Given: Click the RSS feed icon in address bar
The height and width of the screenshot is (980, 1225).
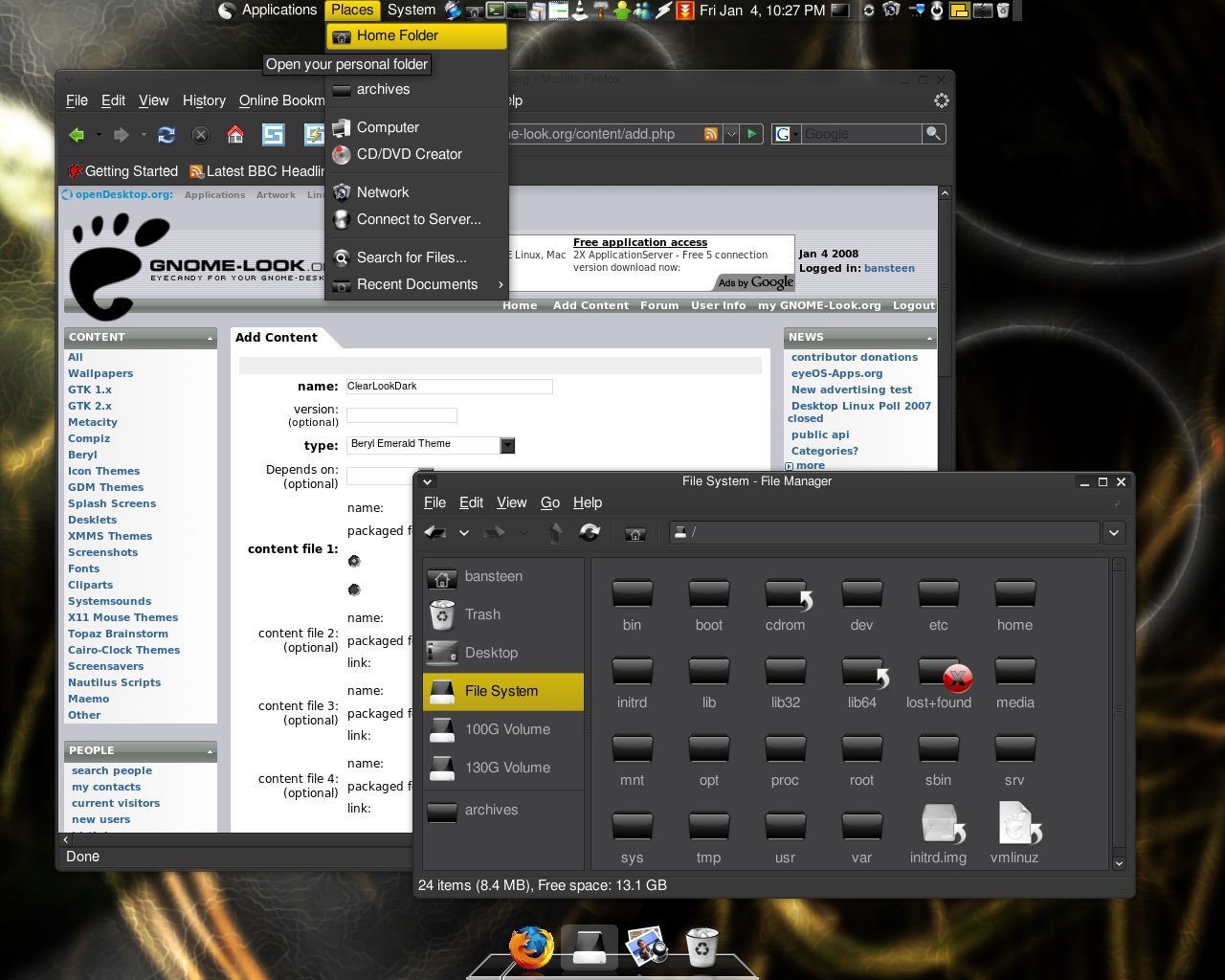Looking at the screenshot, I should pos(711,134).
